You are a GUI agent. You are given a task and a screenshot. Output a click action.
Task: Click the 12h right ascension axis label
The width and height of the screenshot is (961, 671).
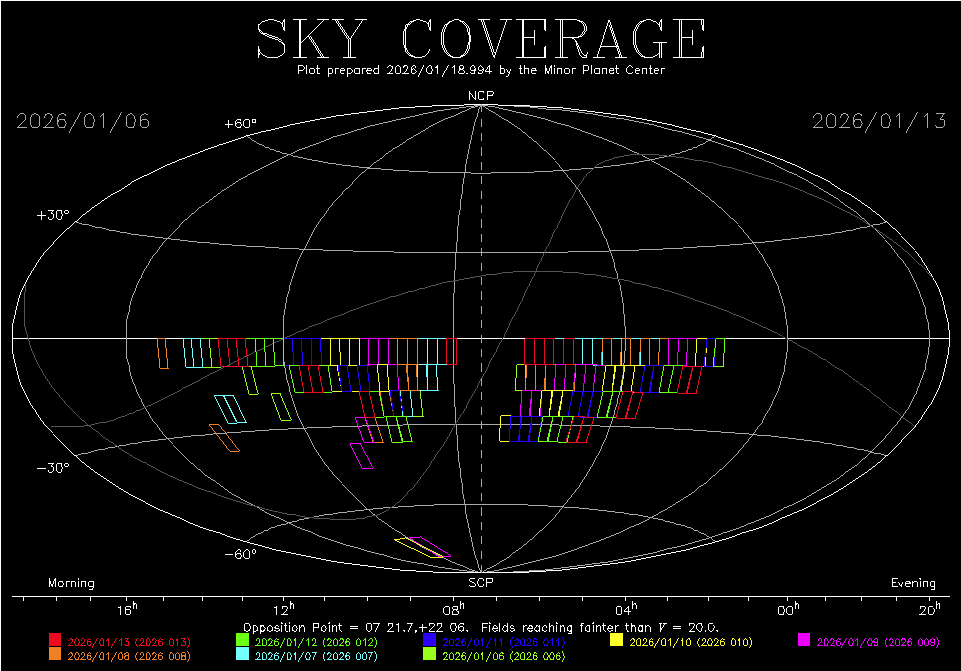click(x=285, y=609)
